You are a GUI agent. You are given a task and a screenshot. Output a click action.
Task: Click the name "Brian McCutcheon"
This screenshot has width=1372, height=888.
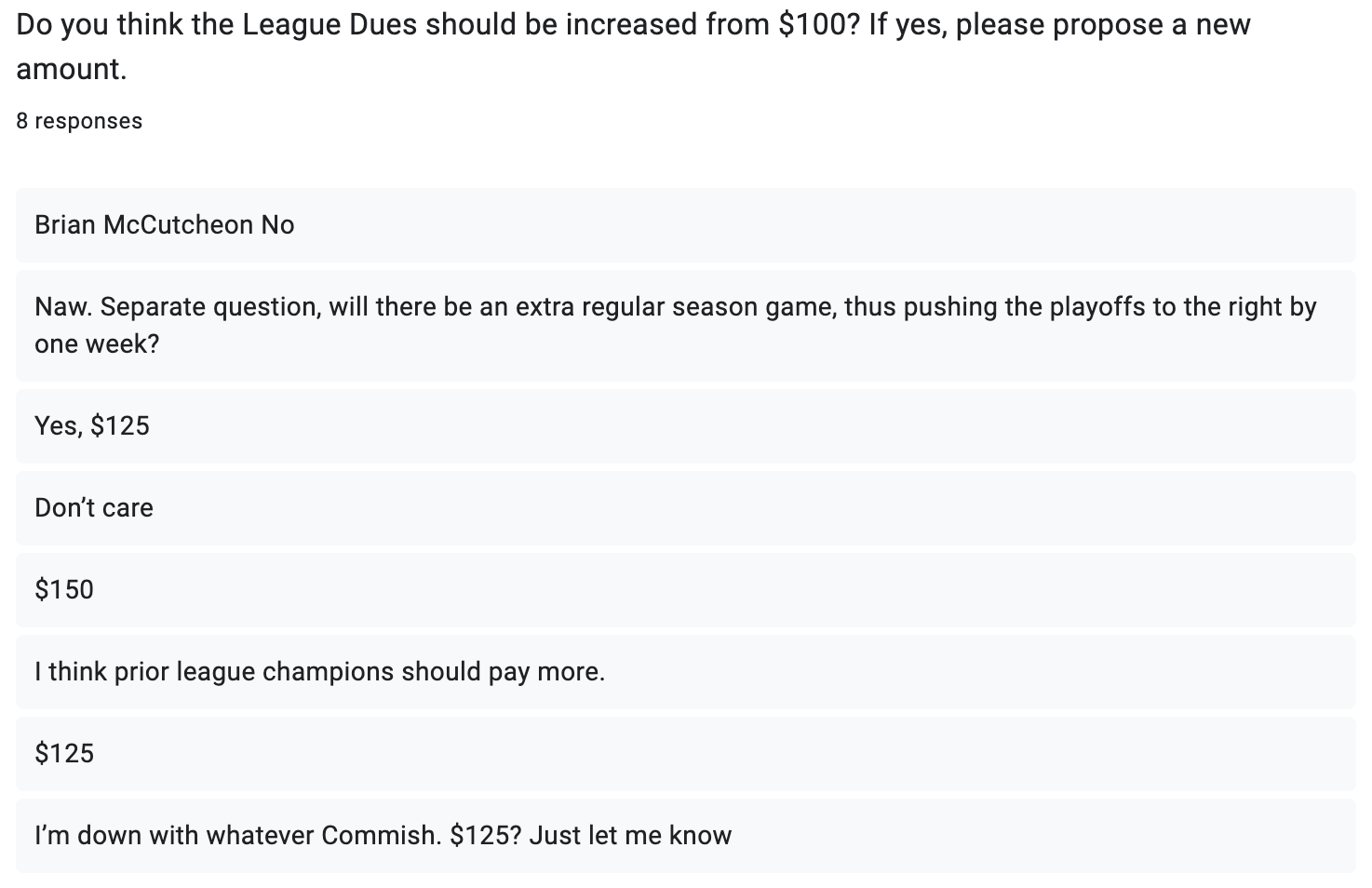click(x=143, y=225)
